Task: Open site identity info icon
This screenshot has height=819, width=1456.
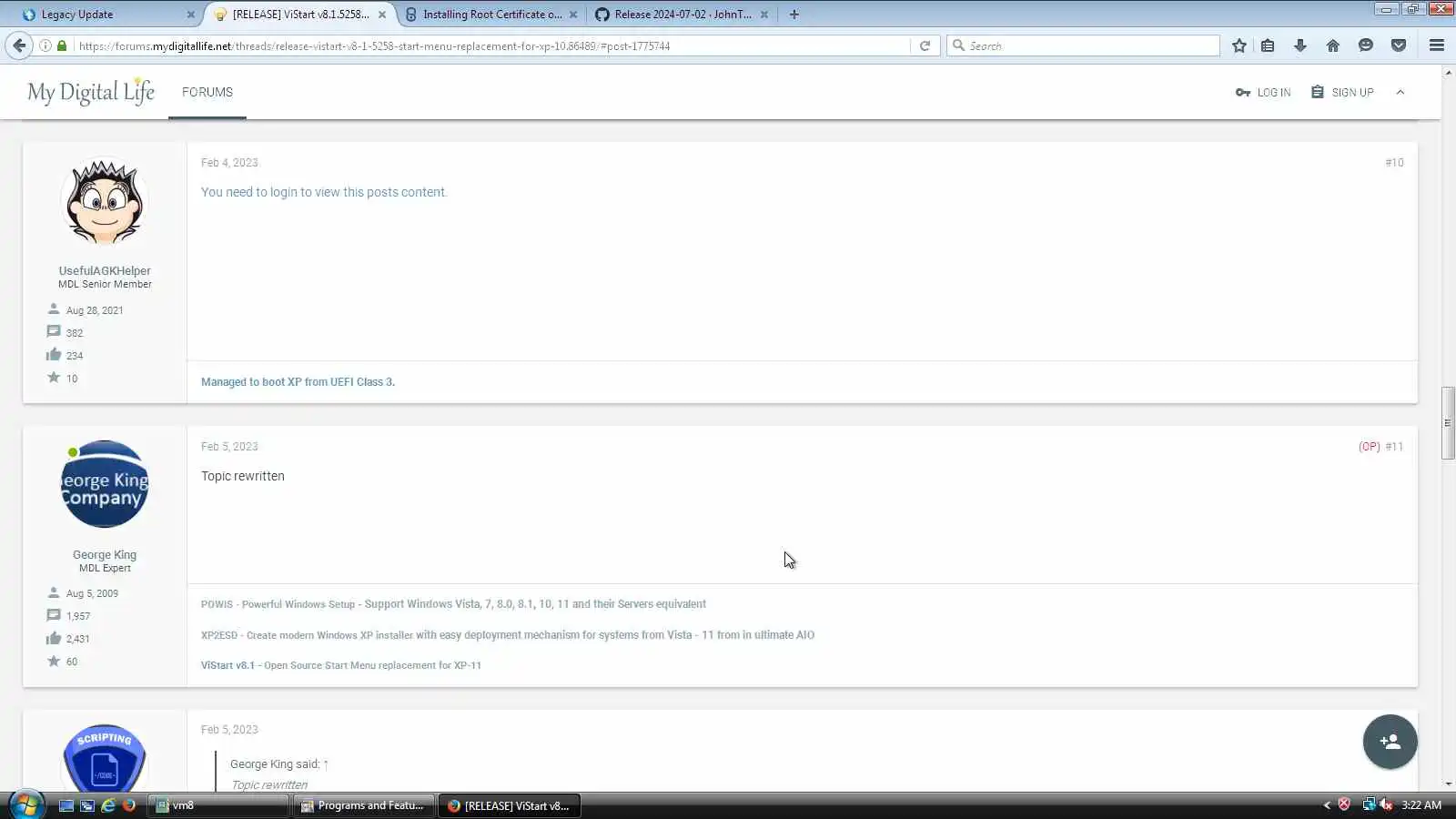Action: (45, 45)
